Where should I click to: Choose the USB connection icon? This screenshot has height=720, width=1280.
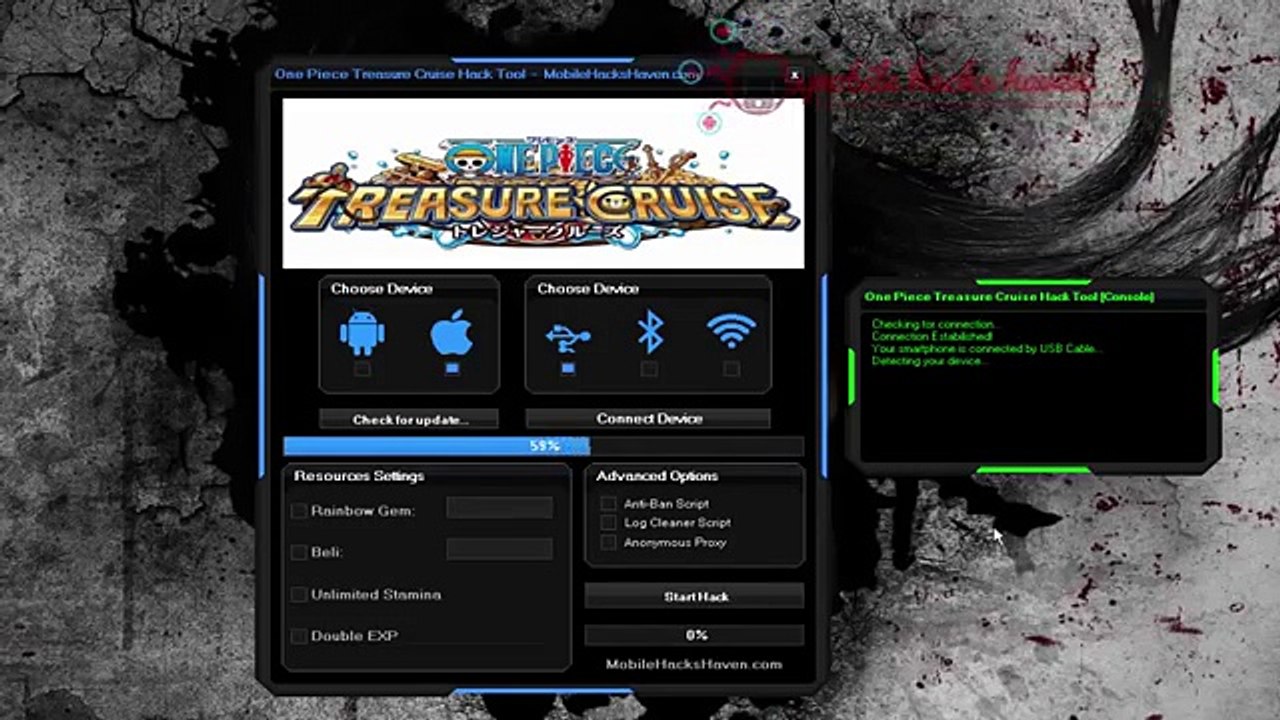568,336
